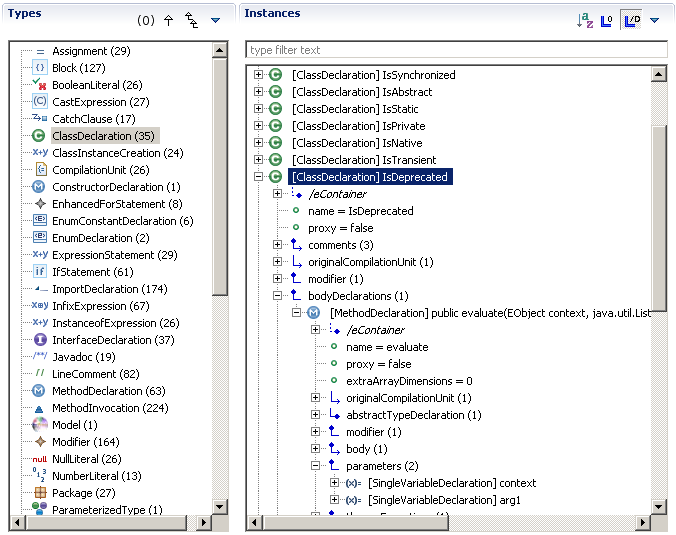Click the CompilationUnit type icon

[41, 169]
